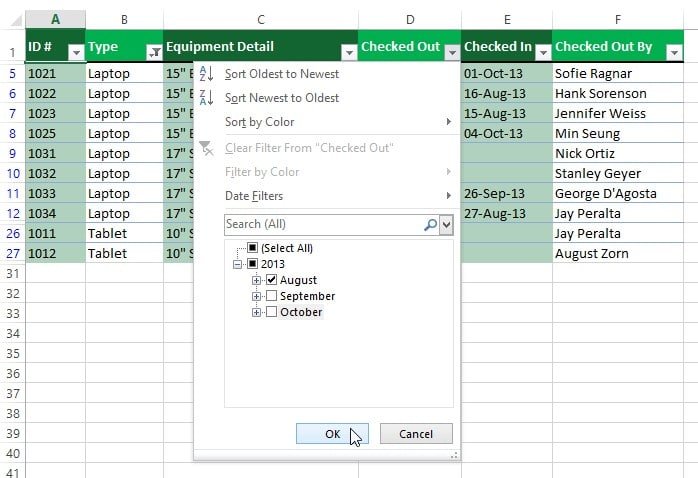Click the Sort Newest to Oldest Z-A icon
The height and width of the screenshot is (478, 698).
tap(207, 97)
